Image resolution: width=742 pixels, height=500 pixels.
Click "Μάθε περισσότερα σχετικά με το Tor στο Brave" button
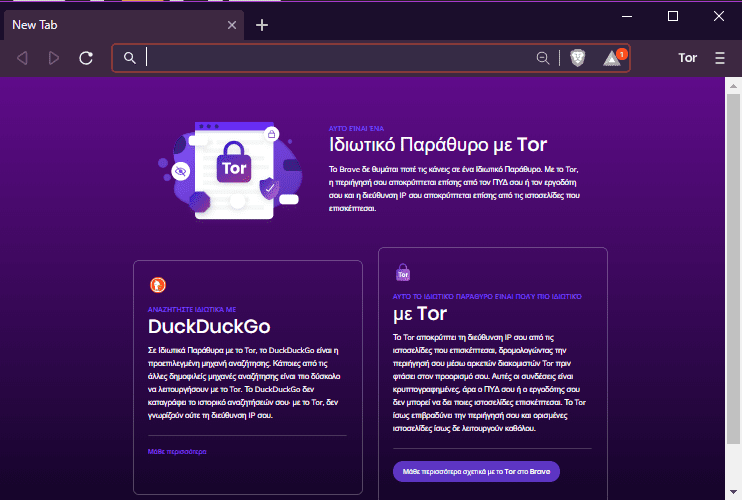tap(476, 472)
